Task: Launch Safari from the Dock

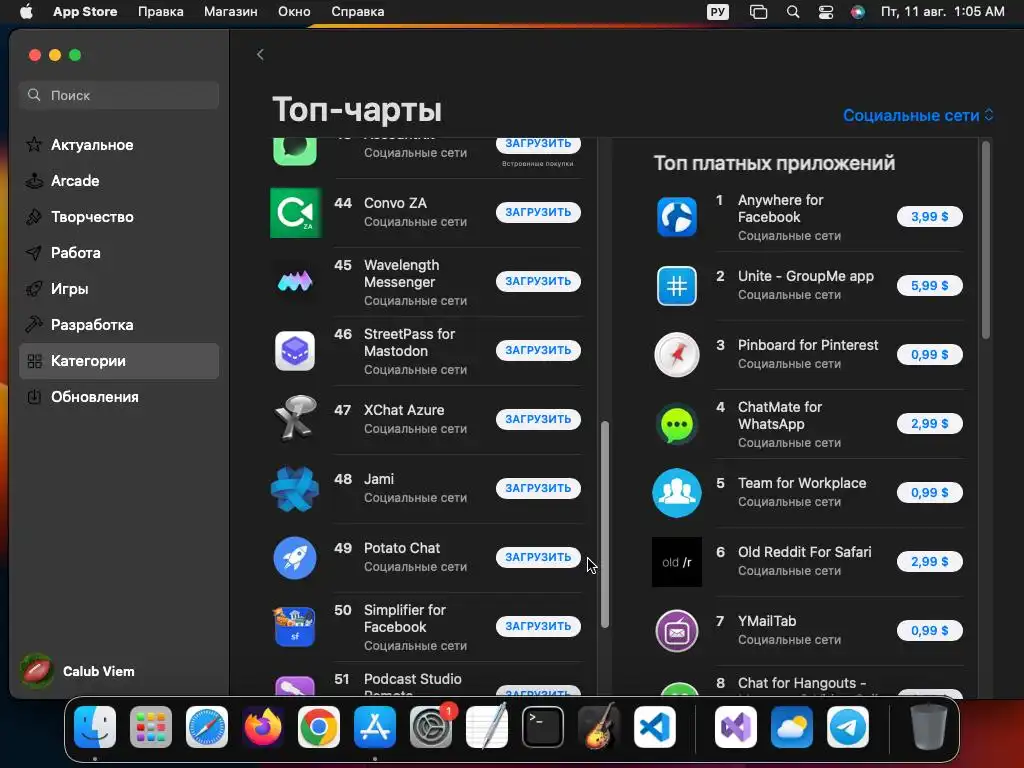Action: [207, 727]
